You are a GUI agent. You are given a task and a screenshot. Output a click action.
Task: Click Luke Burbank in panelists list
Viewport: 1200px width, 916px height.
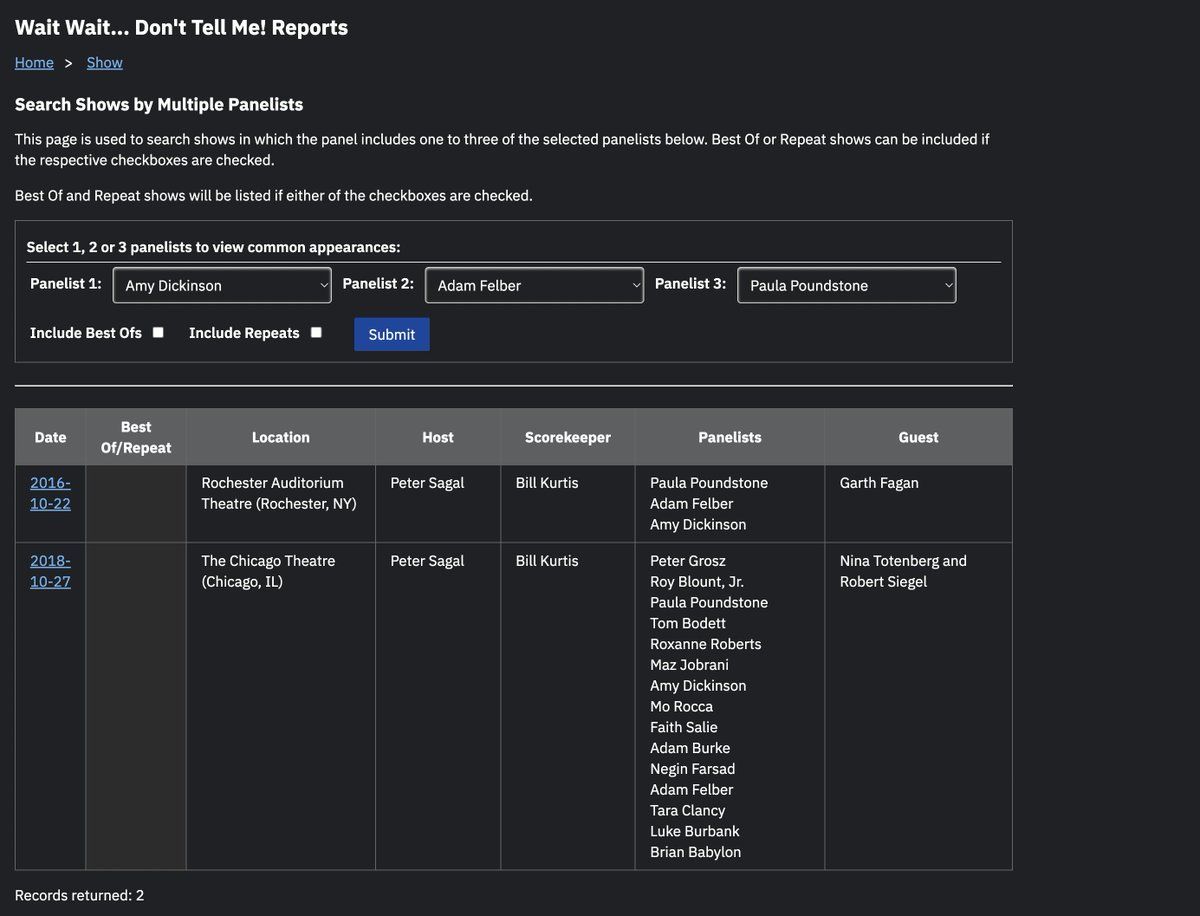[x=695, y=831]
